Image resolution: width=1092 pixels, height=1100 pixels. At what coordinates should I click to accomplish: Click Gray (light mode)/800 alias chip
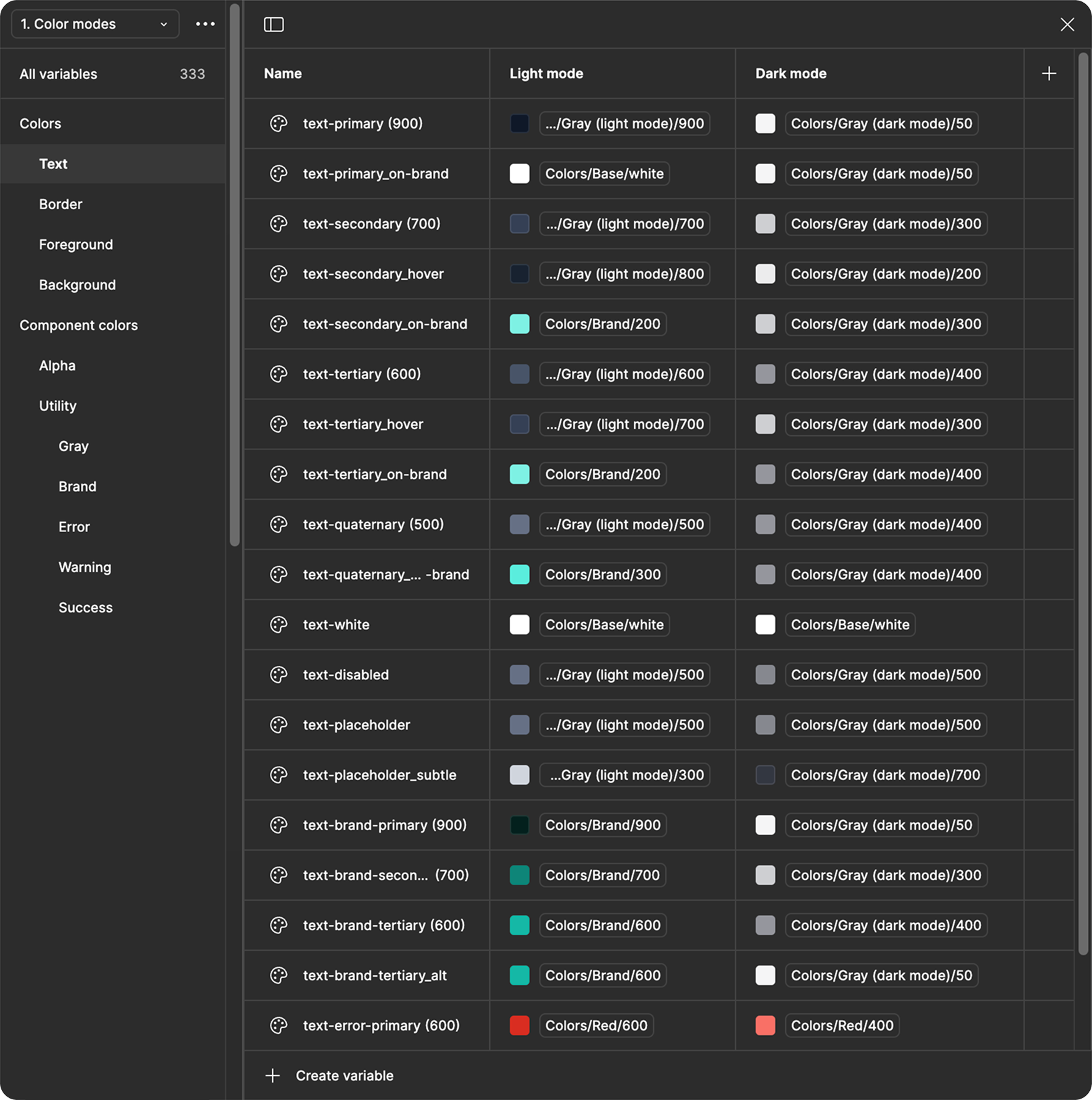[x=625, y=273]
